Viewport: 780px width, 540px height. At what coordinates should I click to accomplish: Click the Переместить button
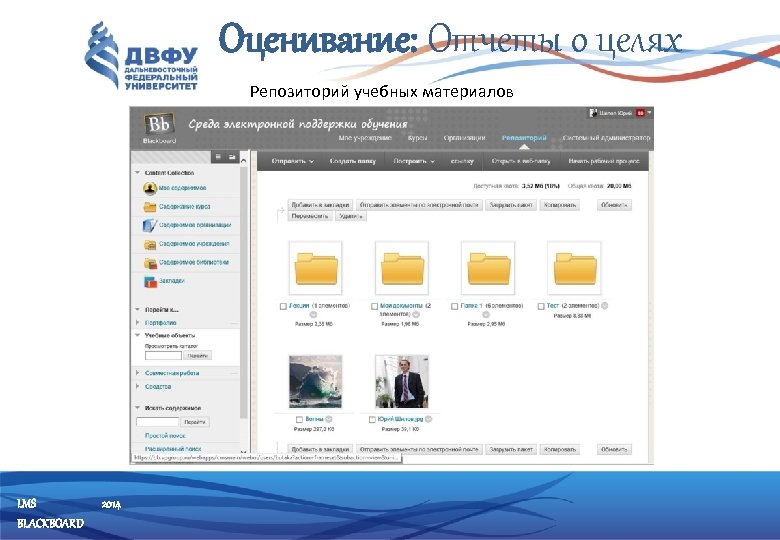(310, 216)
